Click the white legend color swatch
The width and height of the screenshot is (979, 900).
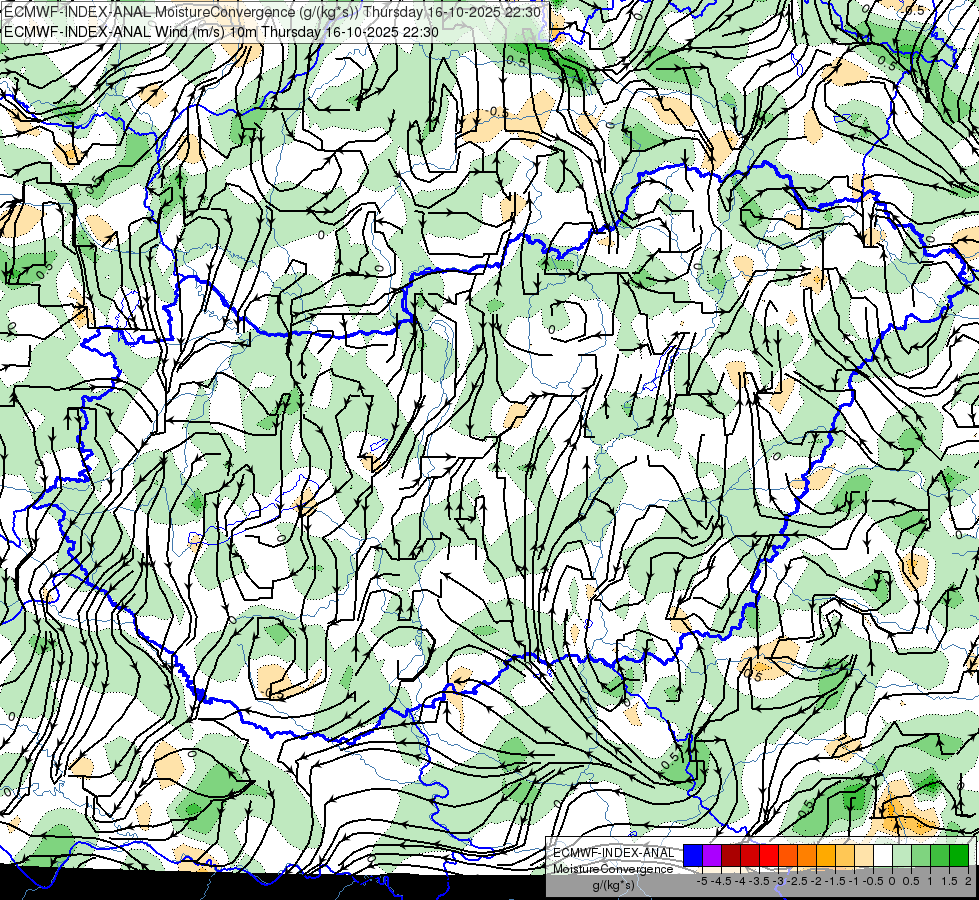[883, 855]
